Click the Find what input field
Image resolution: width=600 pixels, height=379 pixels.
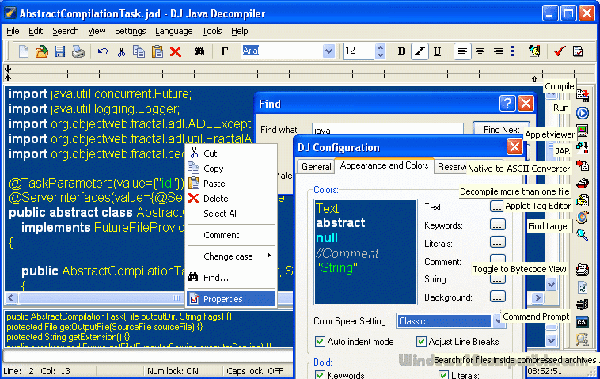click(x=388, y=130)
